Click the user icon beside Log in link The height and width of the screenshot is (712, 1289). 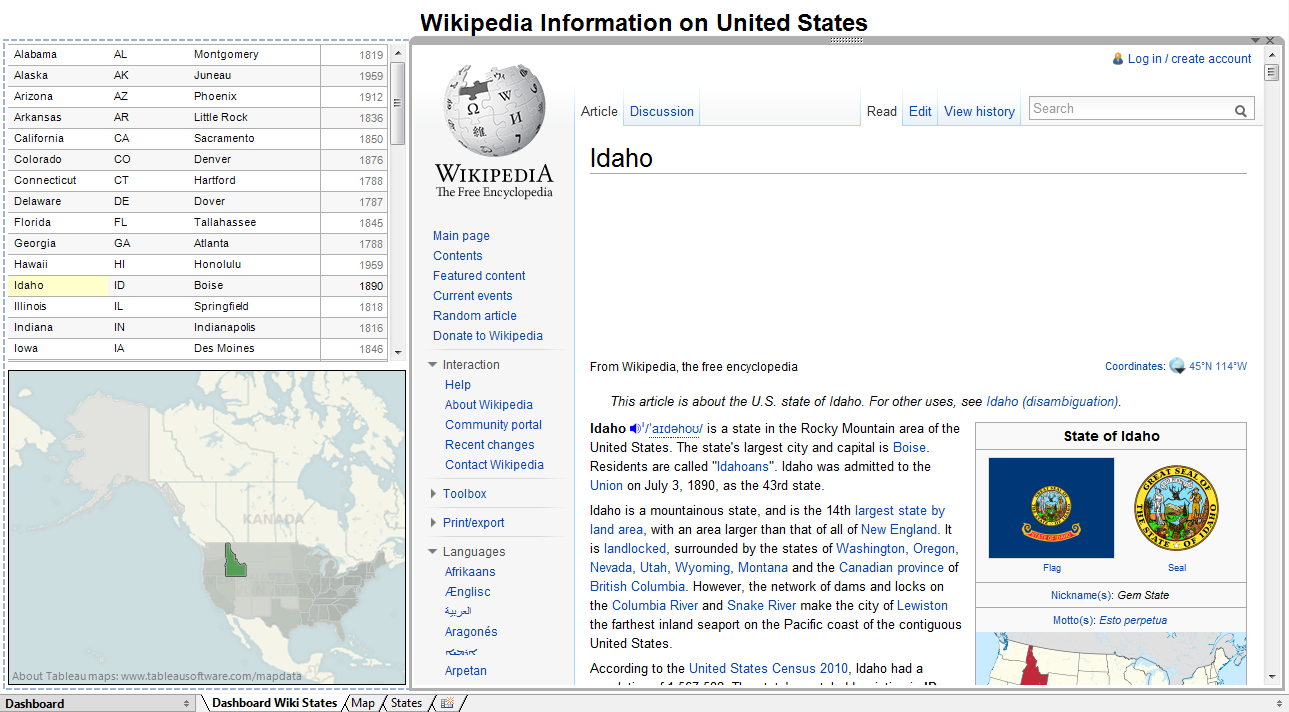pyautogui.click(x=1118, y=59)
